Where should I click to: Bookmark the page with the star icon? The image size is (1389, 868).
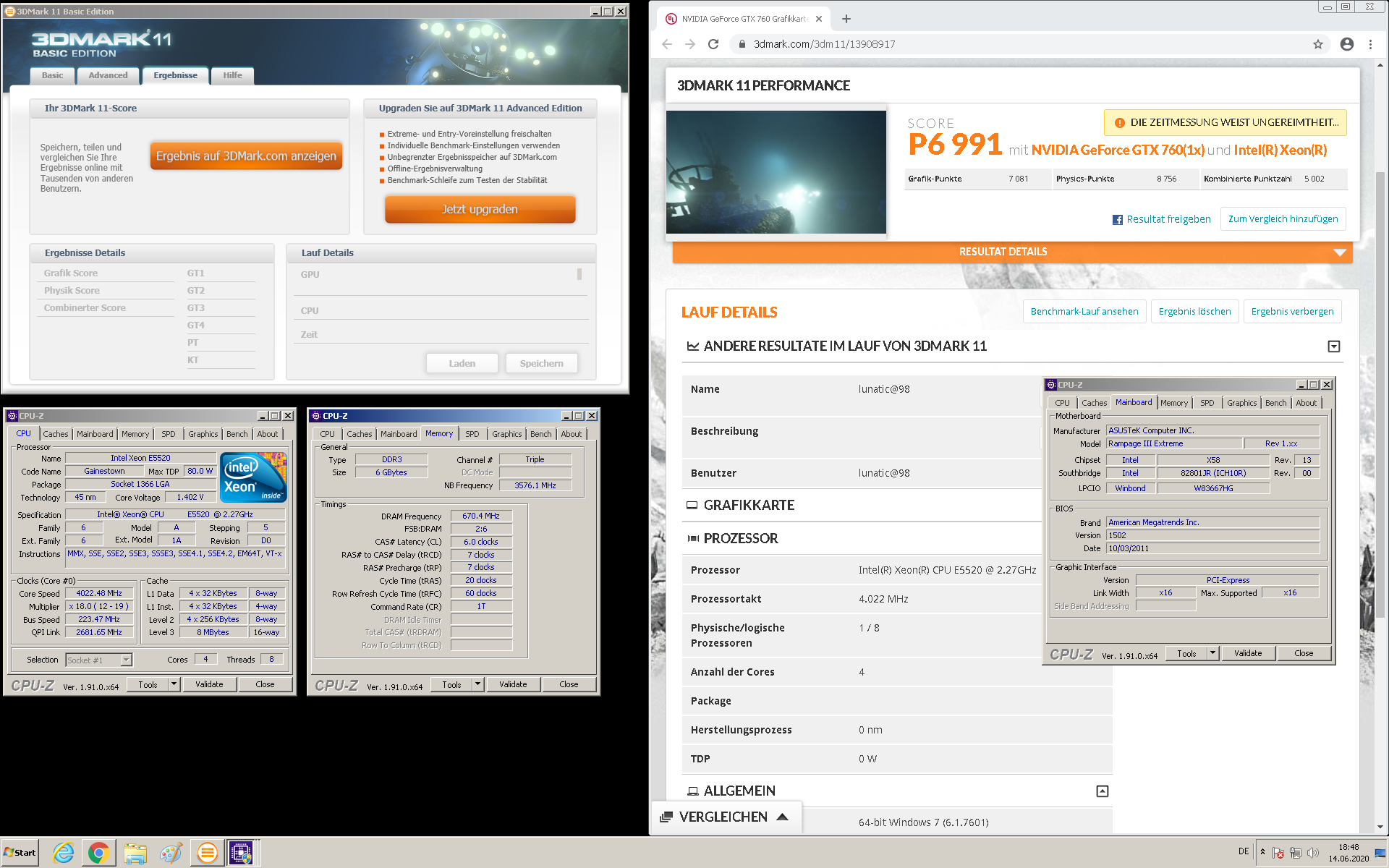click(1318, 44)
